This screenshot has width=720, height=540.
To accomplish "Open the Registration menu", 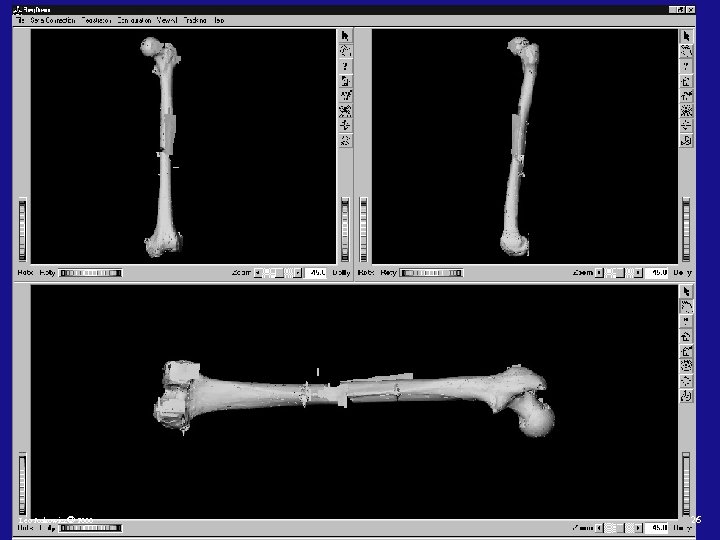I will (96, 20).
